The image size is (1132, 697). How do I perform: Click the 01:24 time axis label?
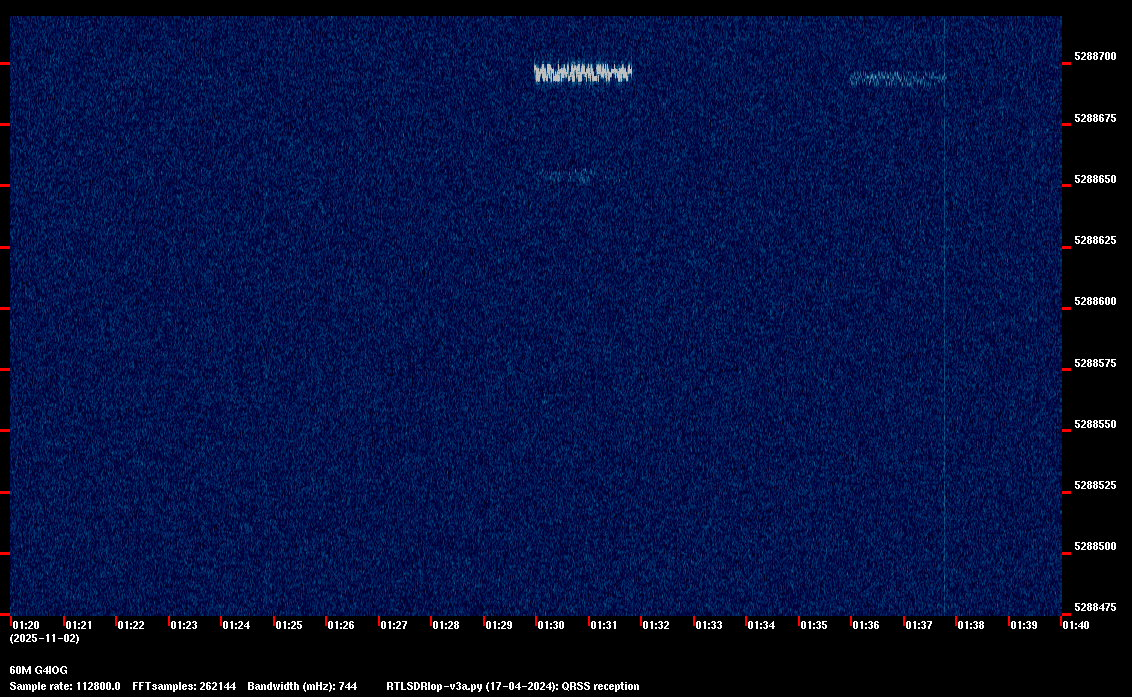(236, 625)
